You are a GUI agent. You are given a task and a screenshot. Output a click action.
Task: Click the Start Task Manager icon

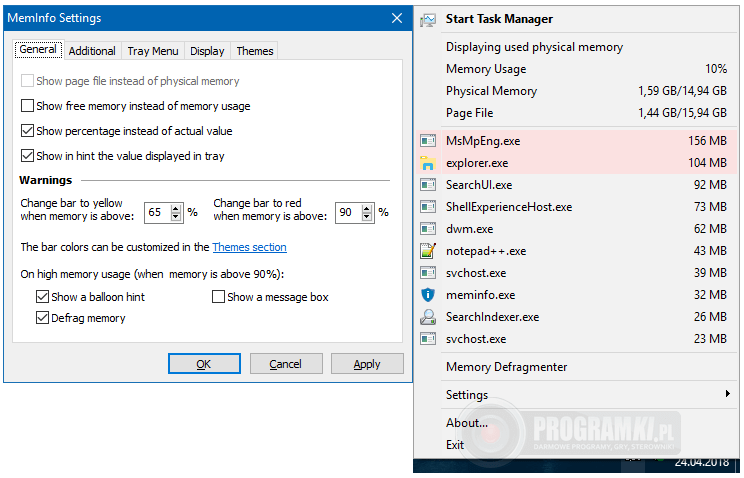tap(428, 19)
